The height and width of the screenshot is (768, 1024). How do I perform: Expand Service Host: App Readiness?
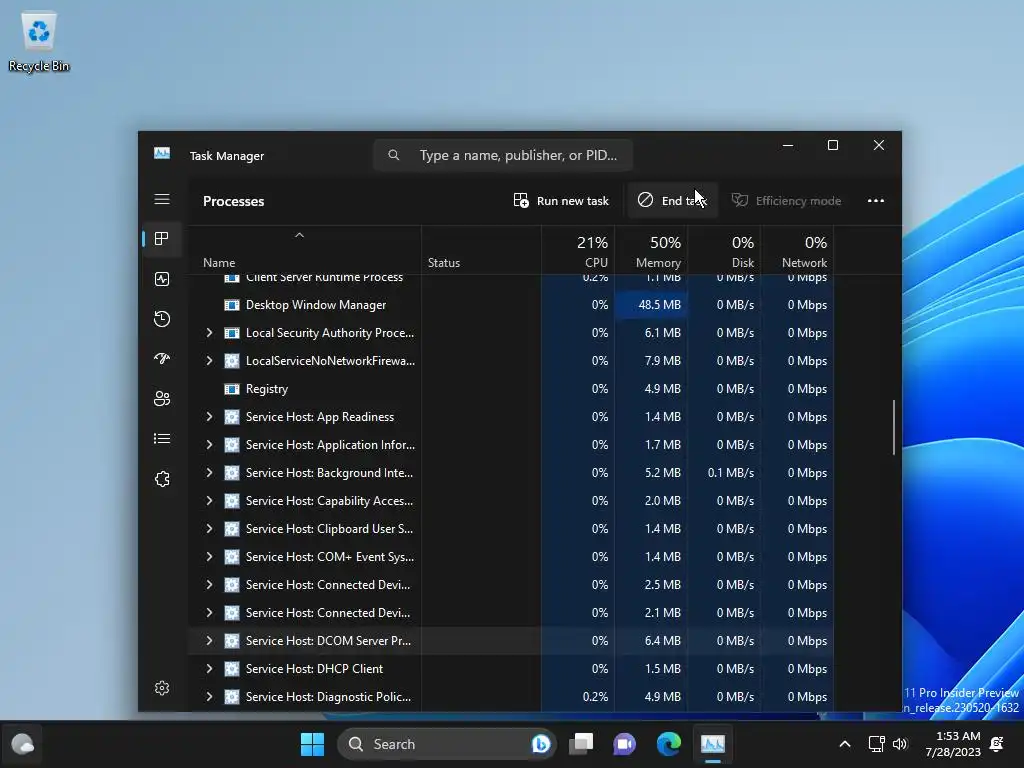click(209, 417)
